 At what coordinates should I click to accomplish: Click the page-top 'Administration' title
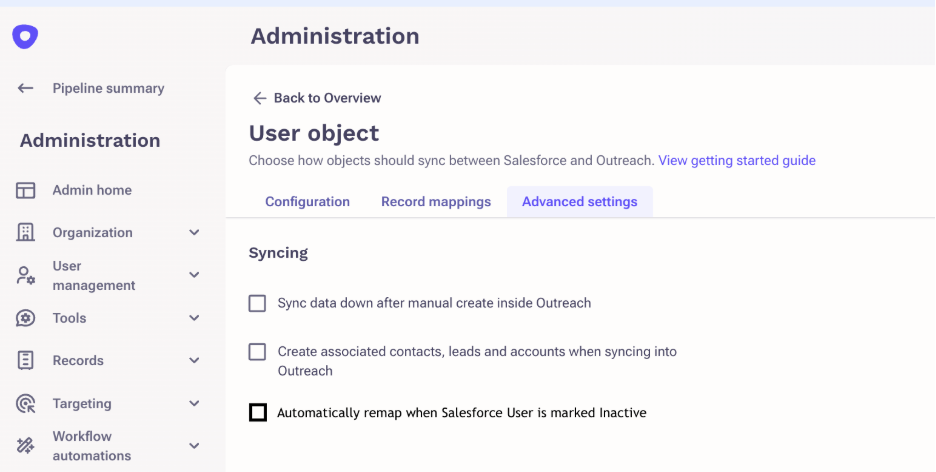[x=335, y=36]
